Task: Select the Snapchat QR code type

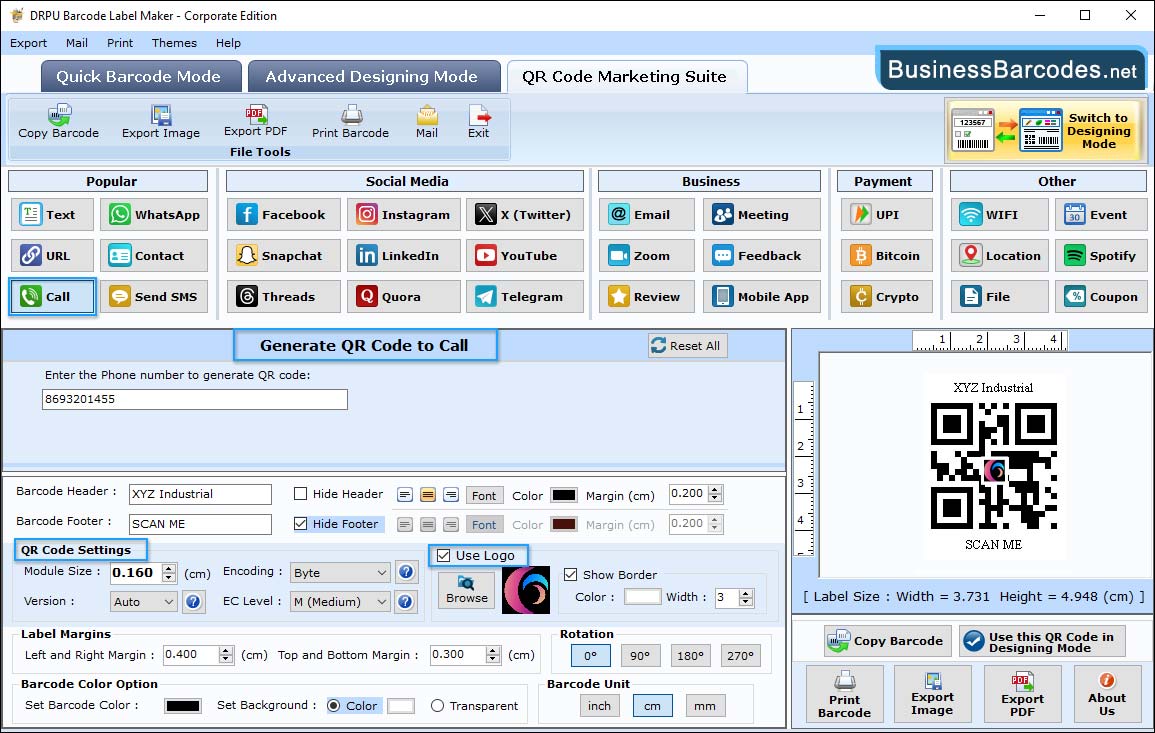Action: click(x=284, y=256)
